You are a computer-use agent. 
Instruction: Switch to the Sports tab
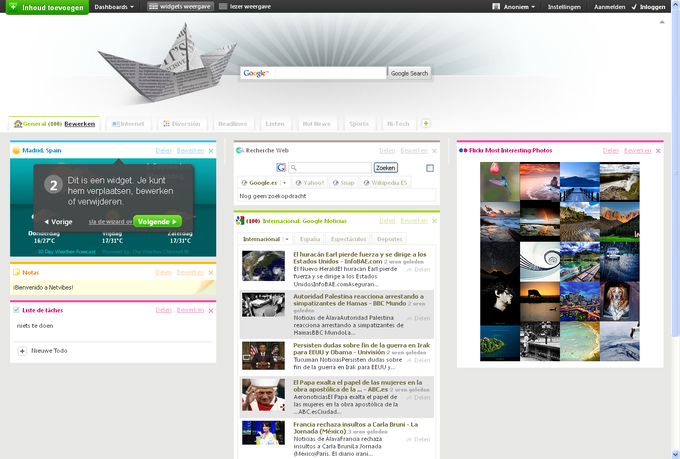359,124
